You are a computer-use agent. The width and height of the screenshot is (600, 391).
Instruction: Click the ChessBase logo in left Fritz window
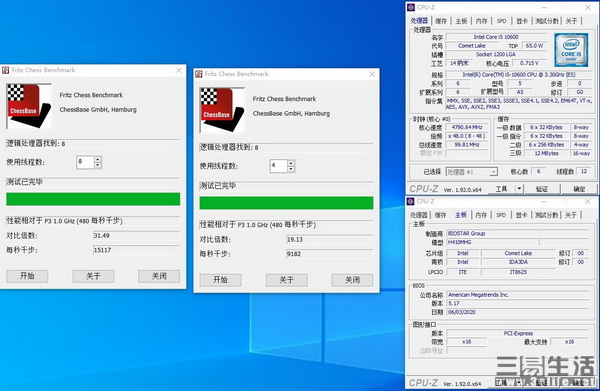point(29,106)
